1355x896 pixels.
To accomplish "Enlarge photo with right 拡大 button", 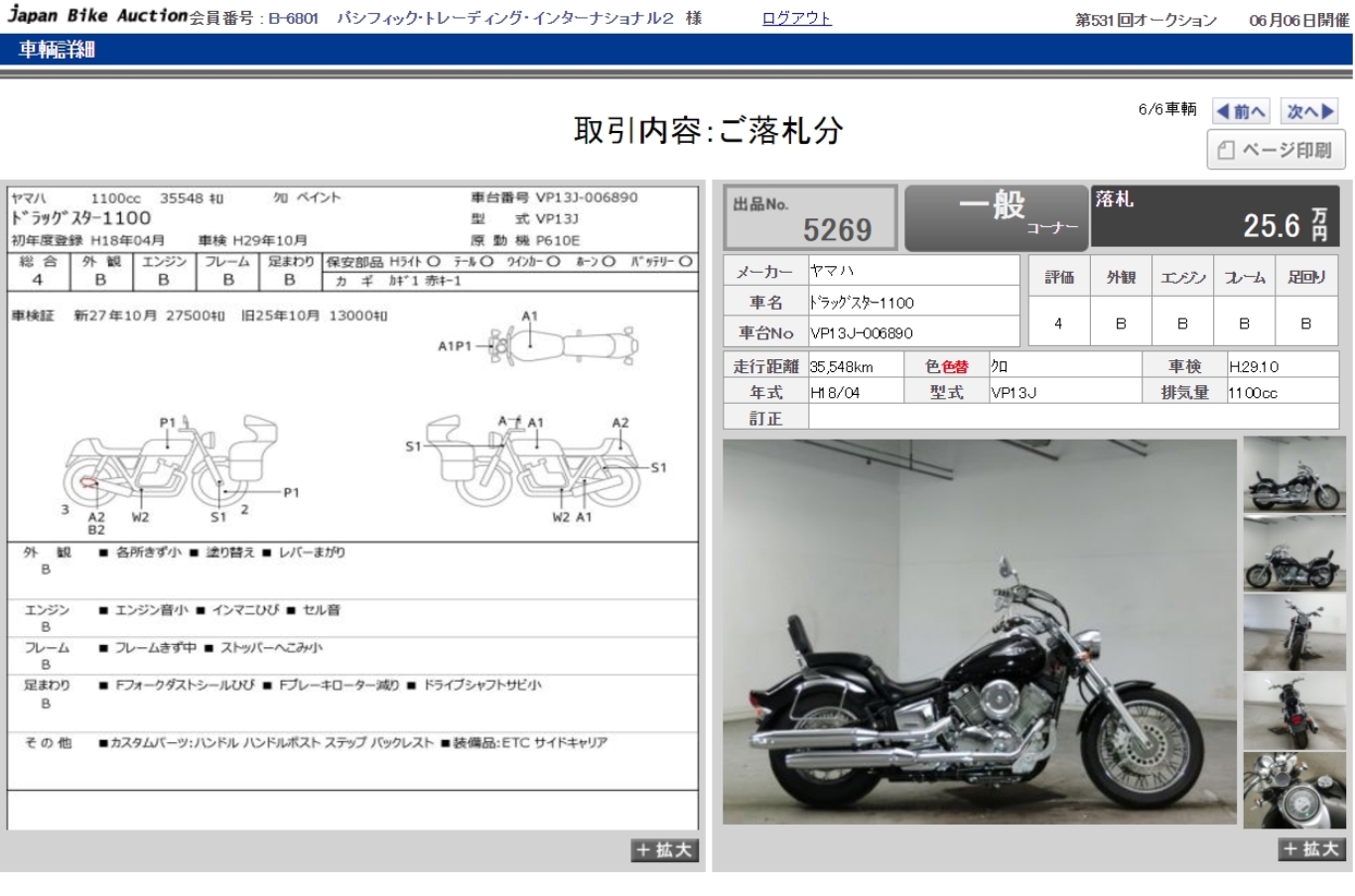I will point(1311,848).
